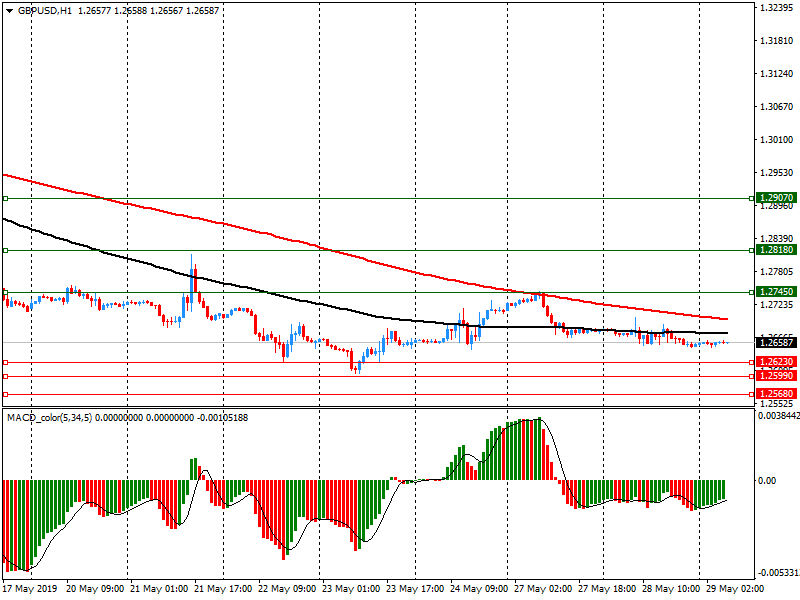Image resolution: width=800 pixels, height=600 pixels.
Task: Select the 1.27450 green resistance price tag
Action: pyautogui.click(x=776, y=292)
